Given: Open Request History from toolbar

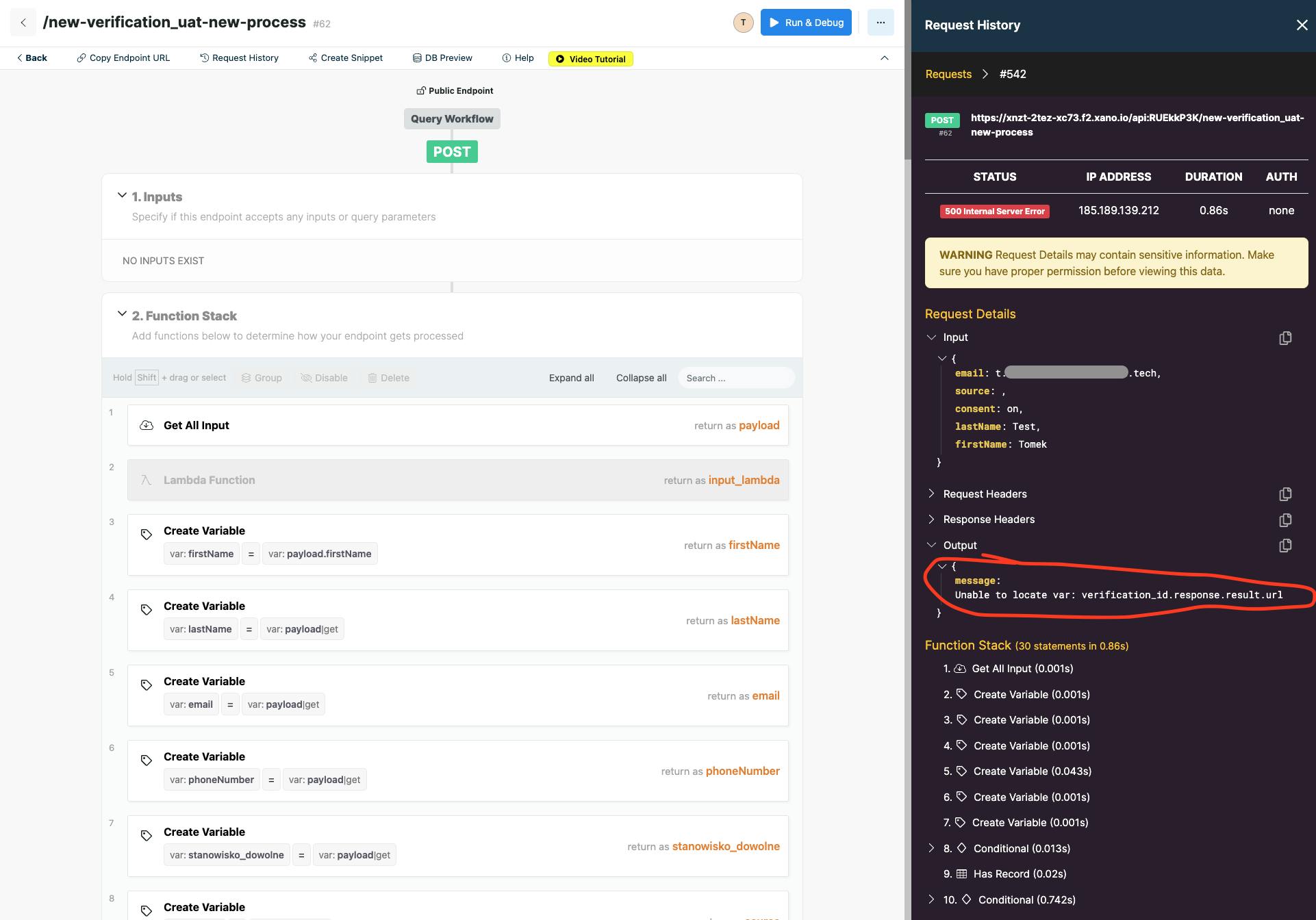Looking at the screenshot, I should tap(239, 58).
